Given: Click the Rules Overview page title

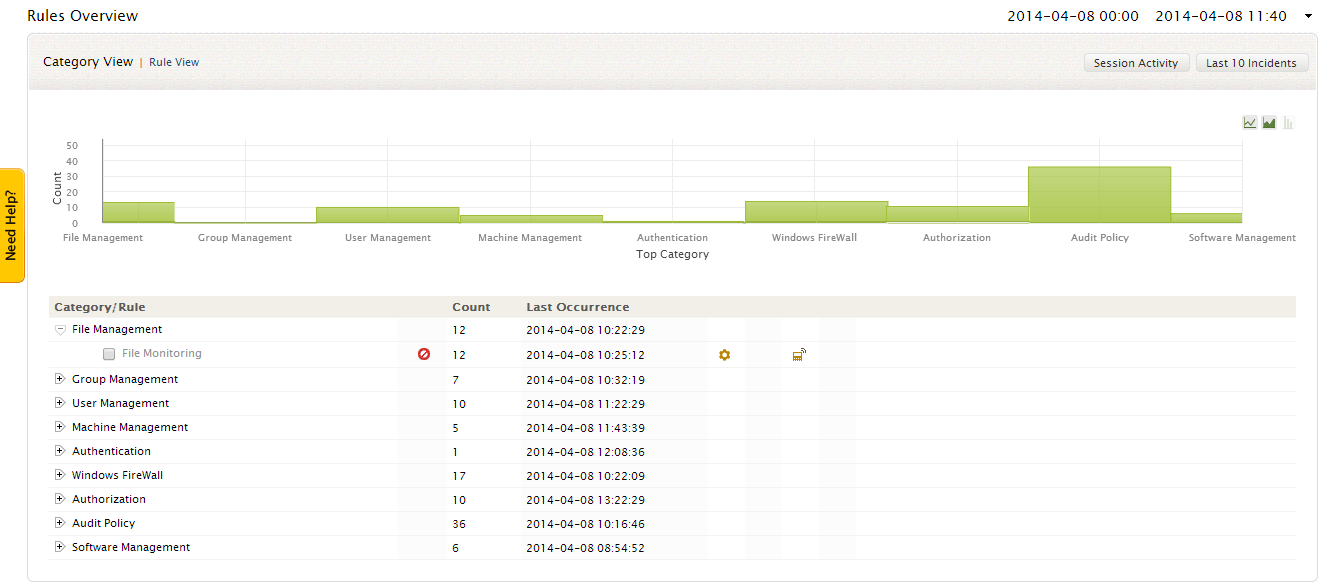Looking at the screenshot, I should [83, 16].
